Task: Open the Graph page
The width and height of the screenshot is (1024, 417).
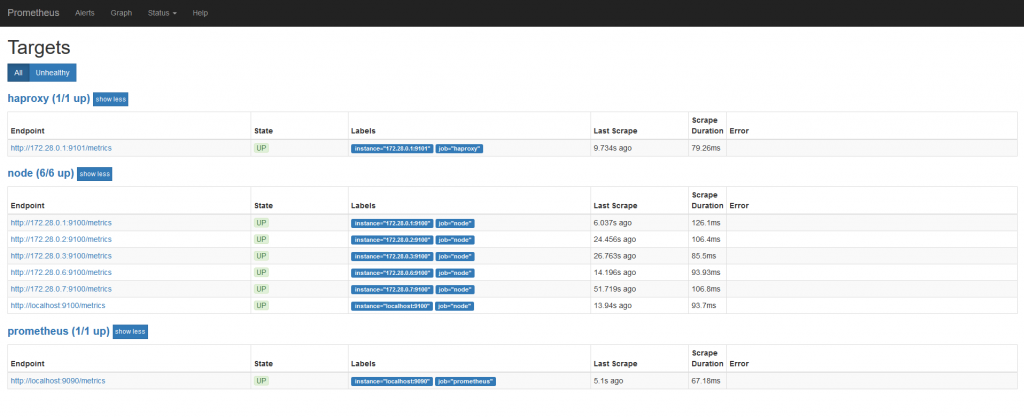Action: point(121,13)
